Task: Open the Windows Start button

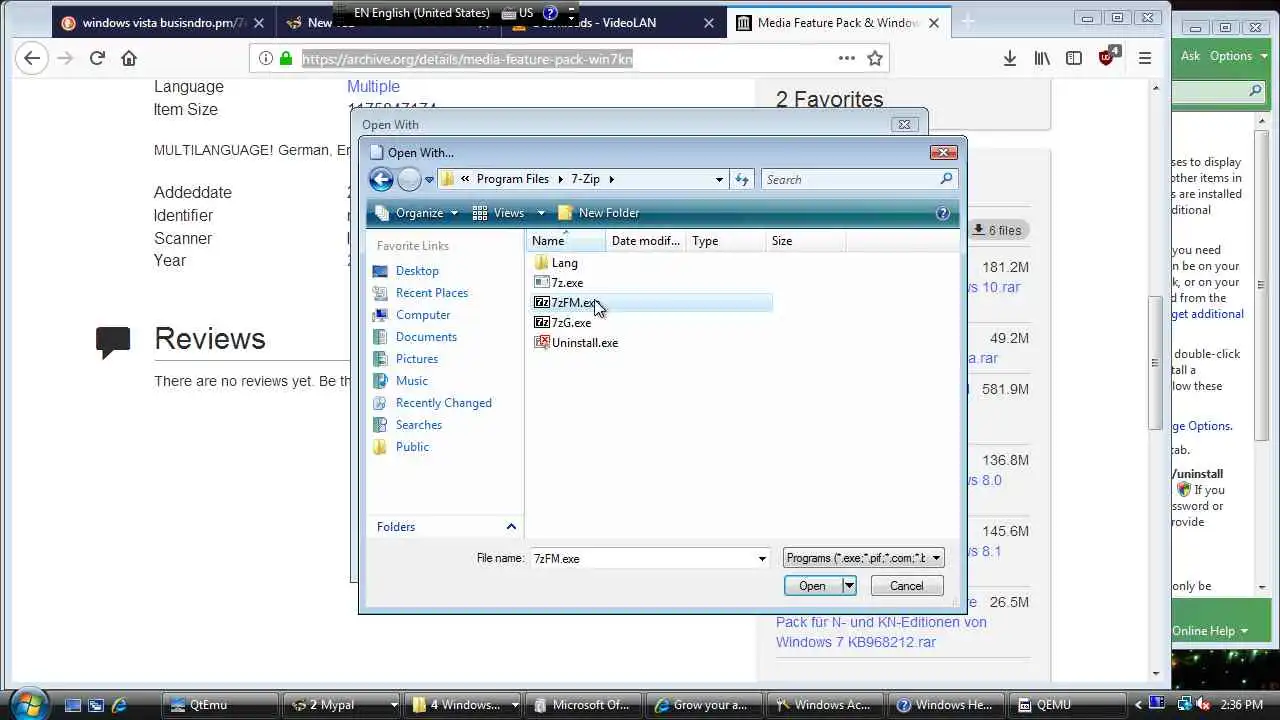Action: [x=27, y=704]
